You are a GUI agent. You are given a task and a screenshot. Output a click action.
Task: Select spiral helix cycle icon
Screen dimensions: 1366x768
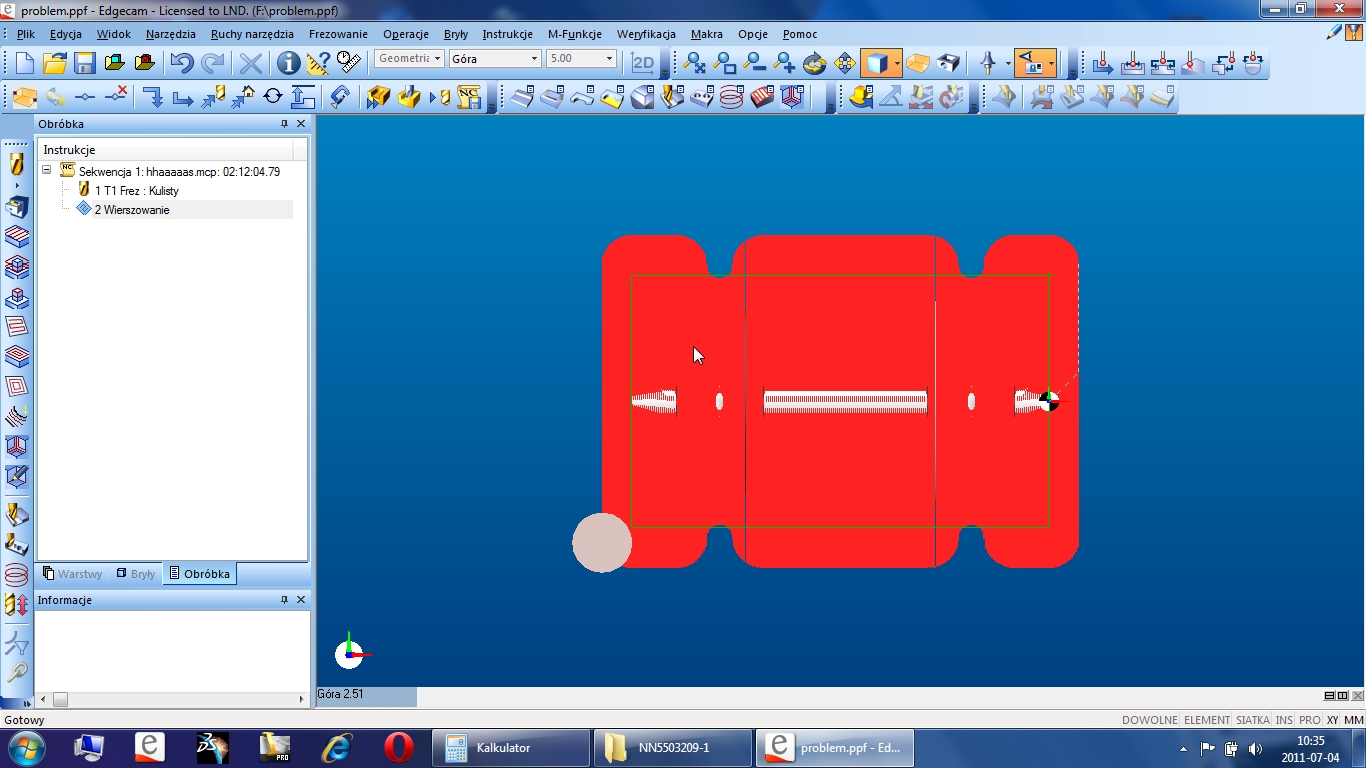[732, 97]
